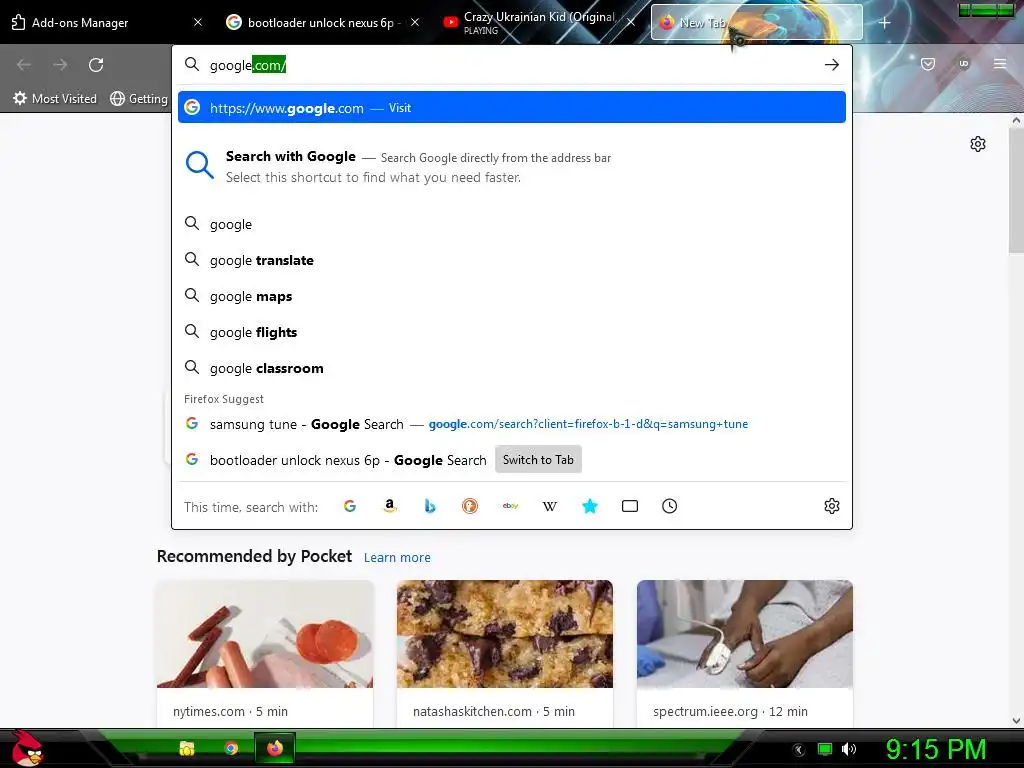
Task: Open the Firefox application menu
Action: pyautogui.click(x=1000, y=63)
